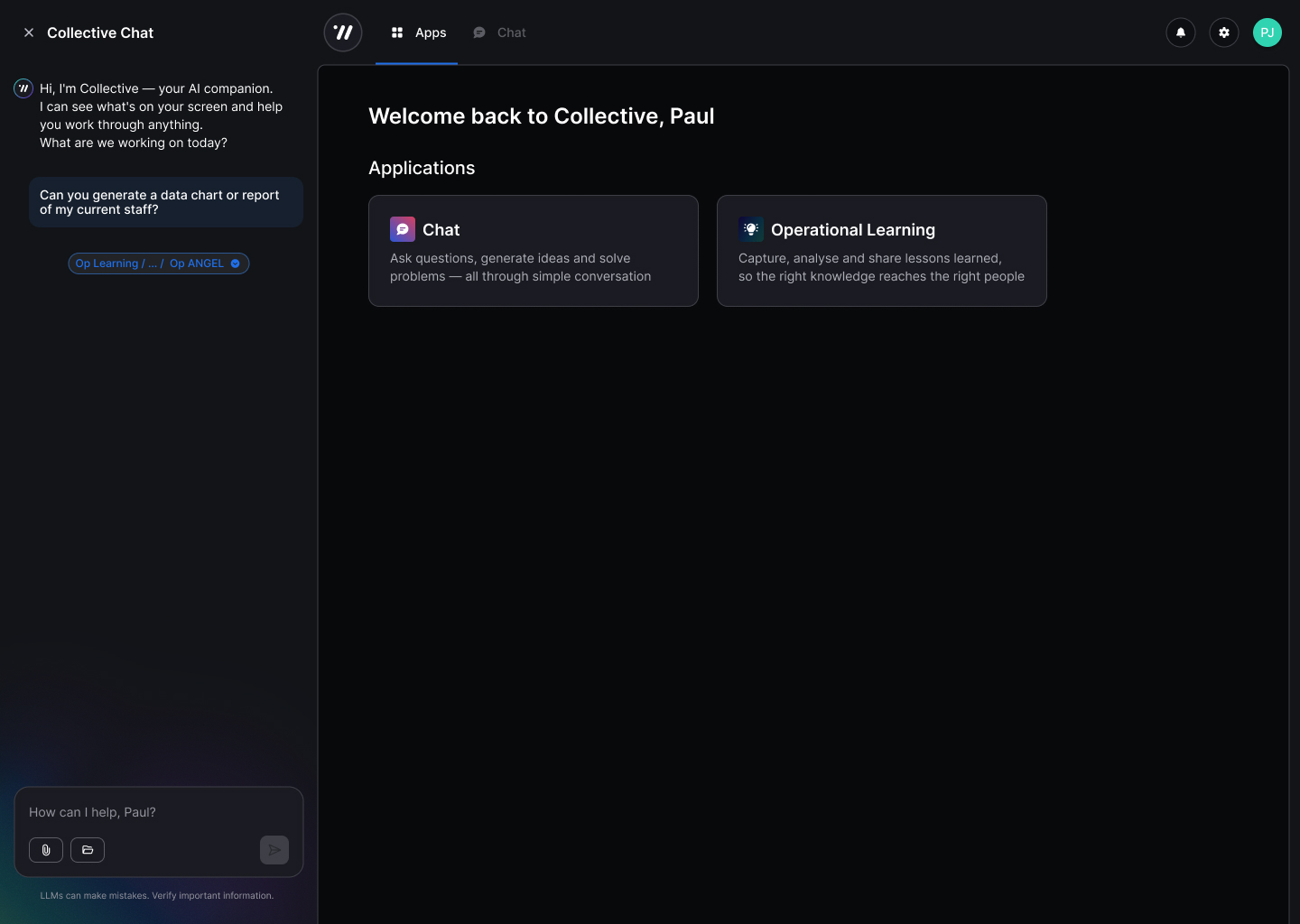Click the Chat card speech bubble icon
The width and height of the screenshot is (1300, 924).
pyautogui.click(x=403, y=229)
